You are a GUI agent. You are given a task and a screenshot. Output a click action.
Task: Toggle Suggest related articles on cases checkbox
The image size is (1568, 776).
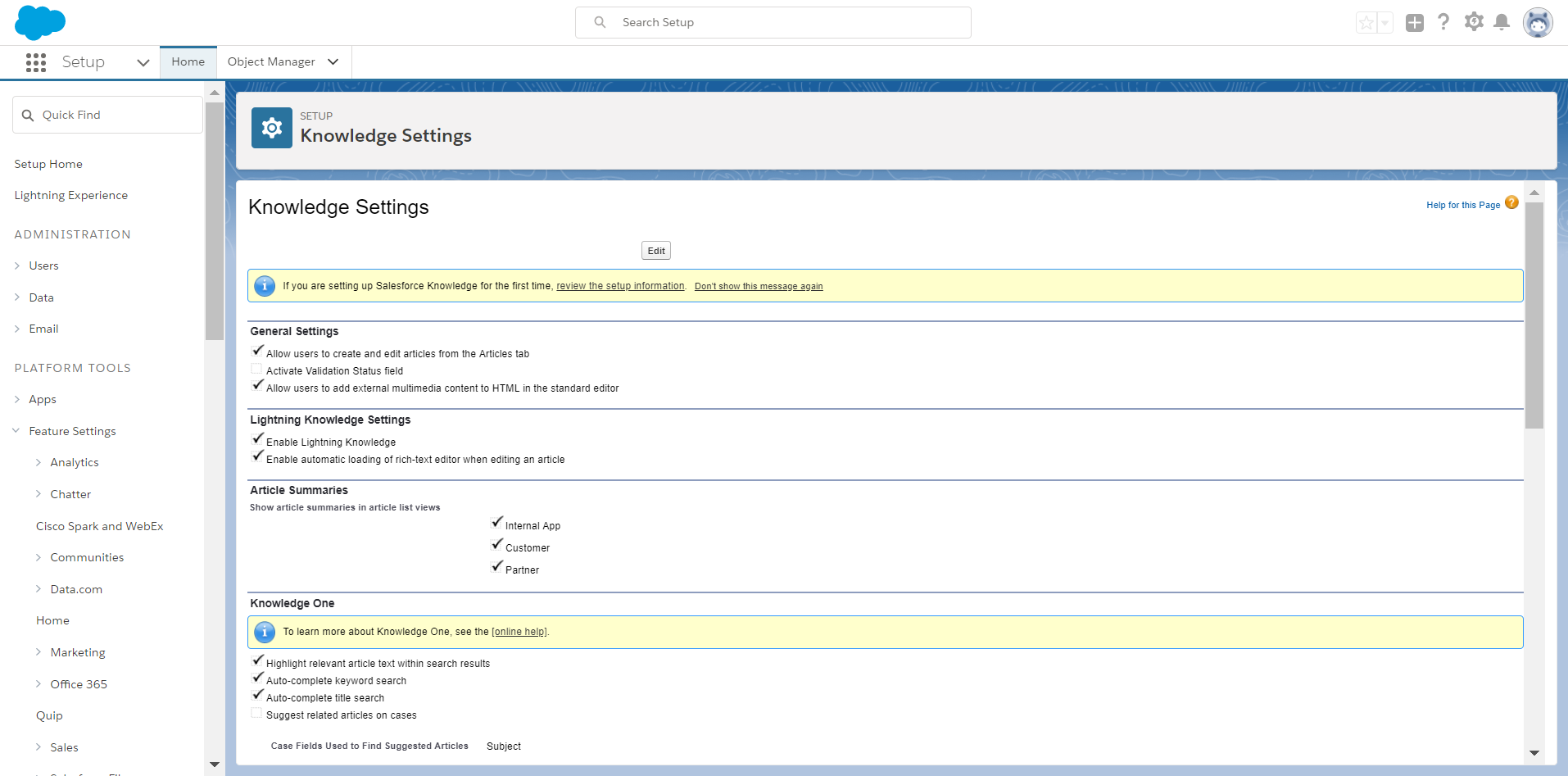[256, 714]
